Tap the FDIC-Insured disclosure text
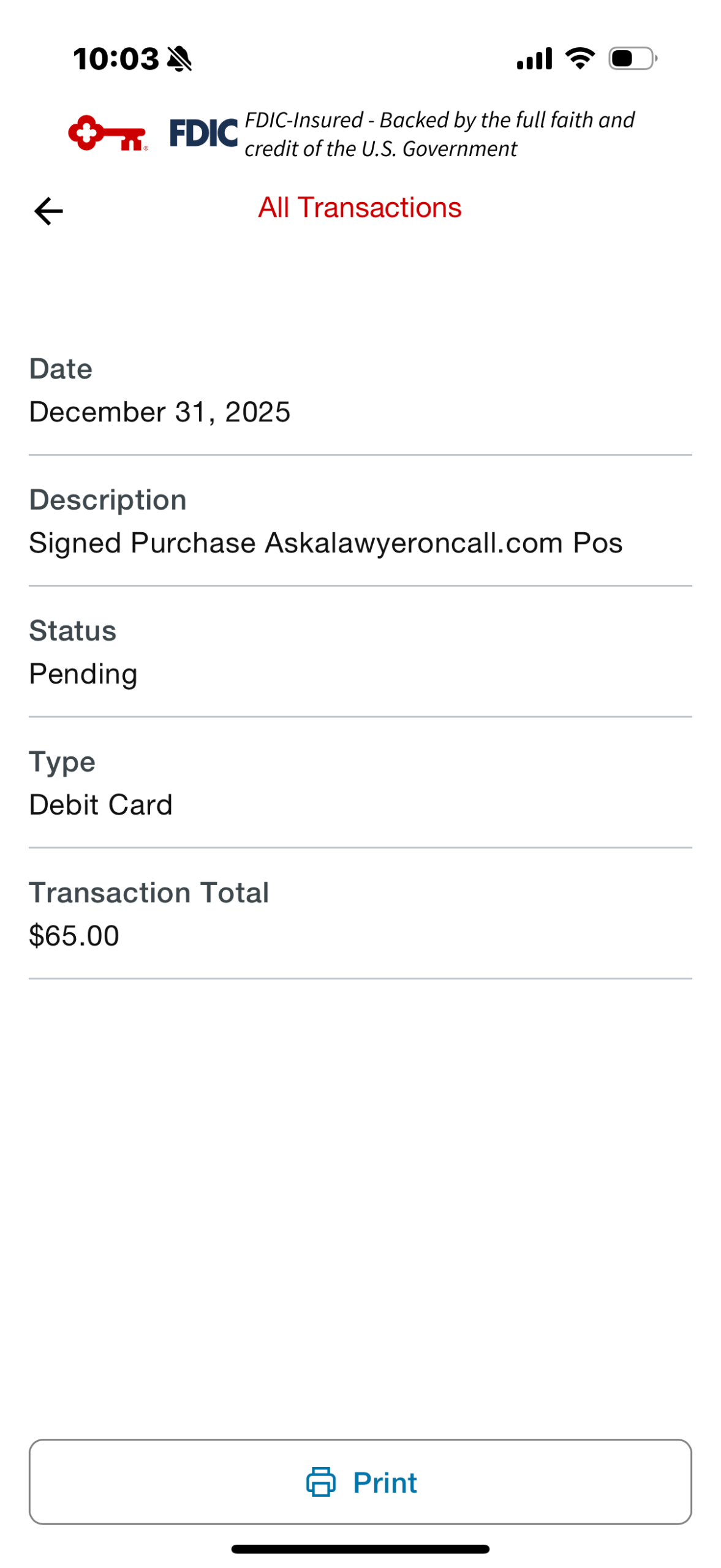This screenshot has width=721, height=1568. [439, 134]
